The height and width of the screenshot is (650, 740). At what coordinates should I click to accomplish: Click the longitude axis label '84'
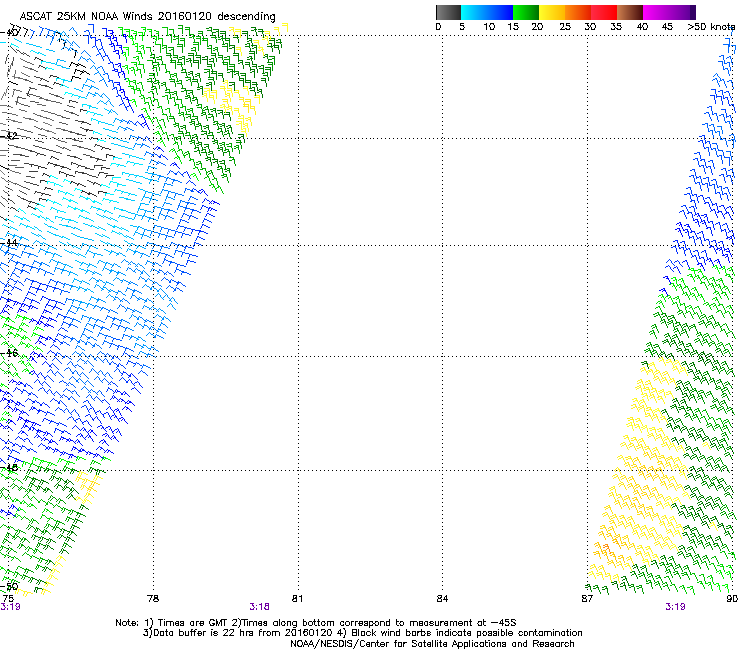pyautogui.click(x=442, y=599)
